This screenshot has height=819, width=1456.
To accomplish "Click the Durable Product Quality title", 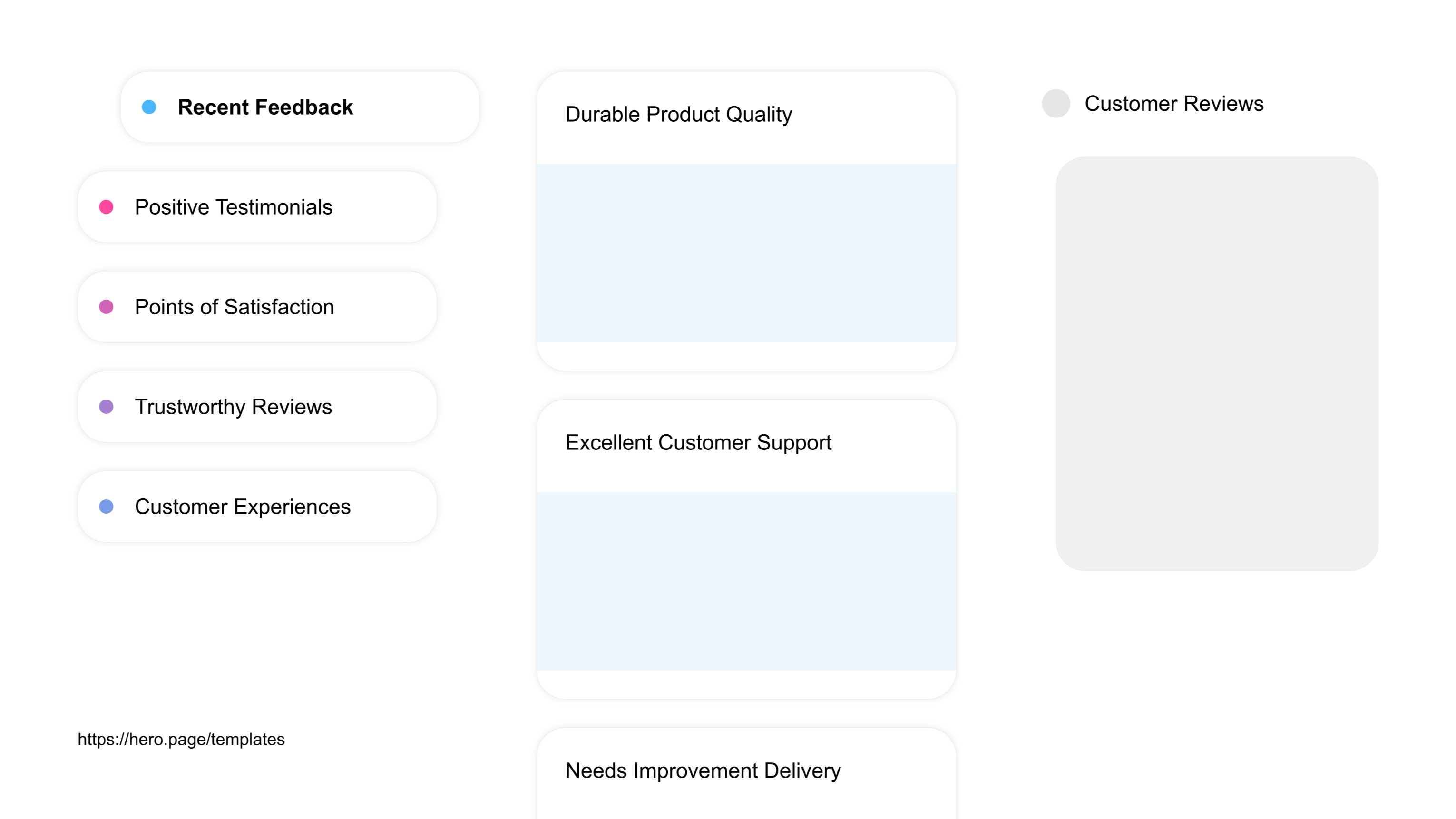I will pos(678,115).
